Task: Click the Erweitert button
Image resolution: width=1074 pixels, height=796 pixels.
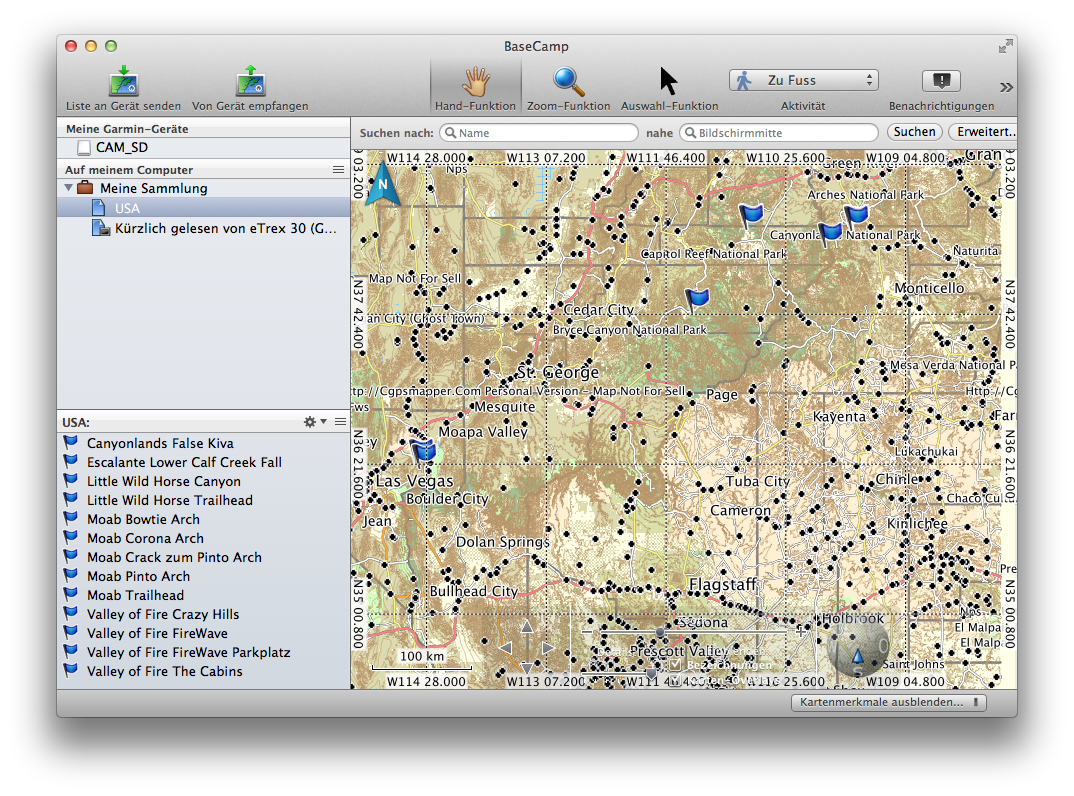Action: [984, 132]
